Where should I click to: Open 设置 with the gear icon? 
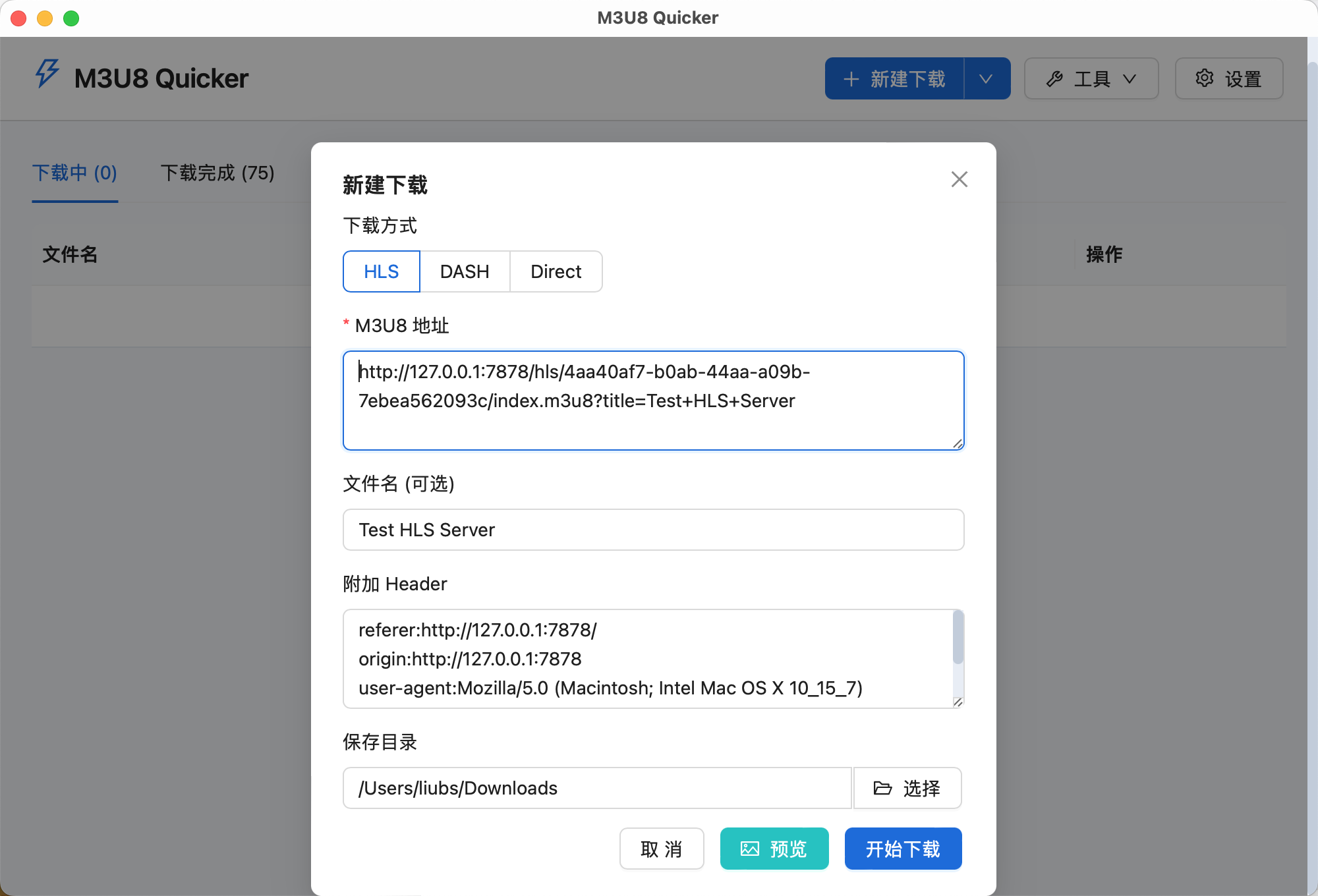(1205, 78)
